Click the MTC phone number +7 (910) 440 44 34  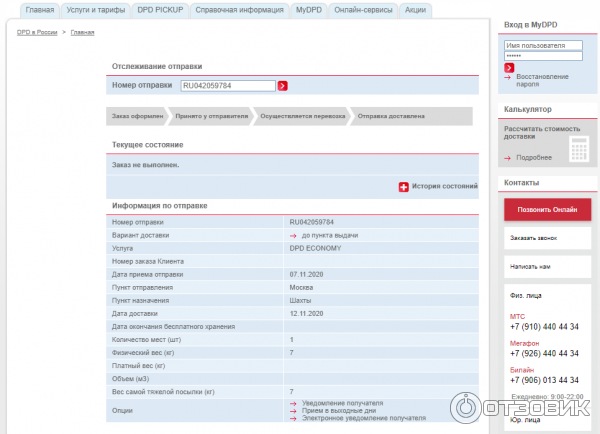coord(544,327)
